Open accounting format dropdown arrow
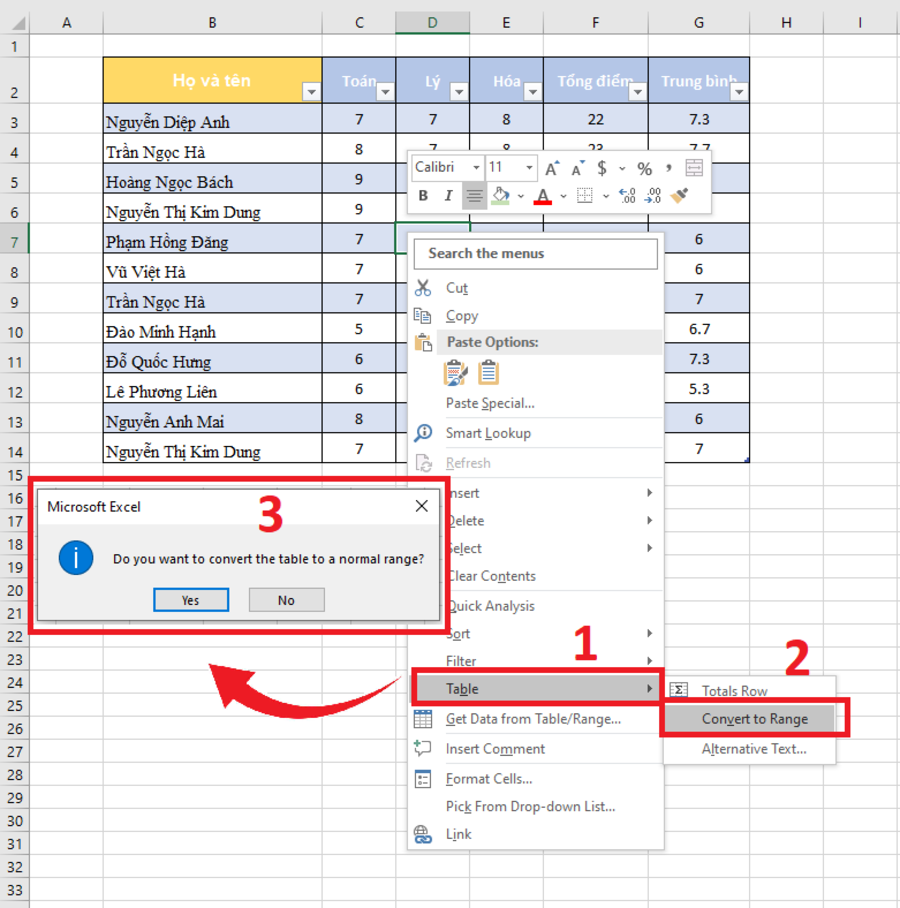 click(622, 169)
